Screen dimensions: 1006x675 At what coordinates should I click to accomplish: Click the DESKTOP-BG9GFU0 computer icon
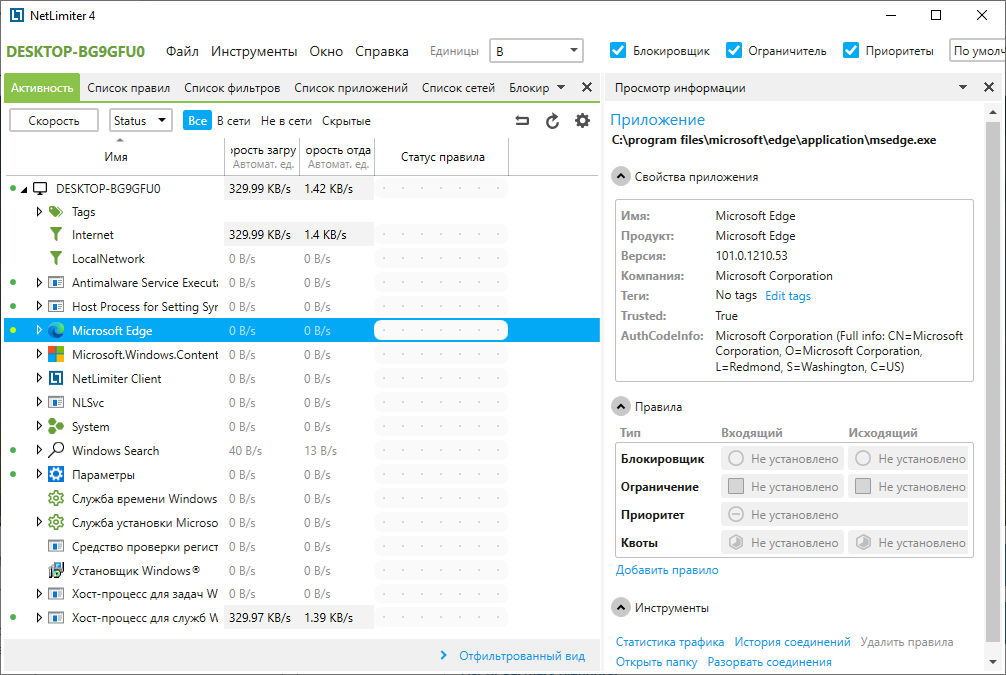[x=40, y=189]
